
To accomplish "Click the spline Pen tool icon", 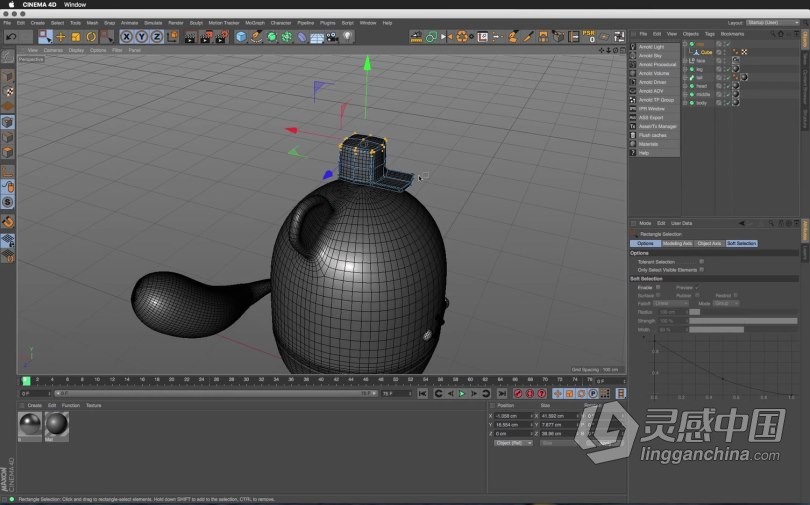I will coord(256,37).
